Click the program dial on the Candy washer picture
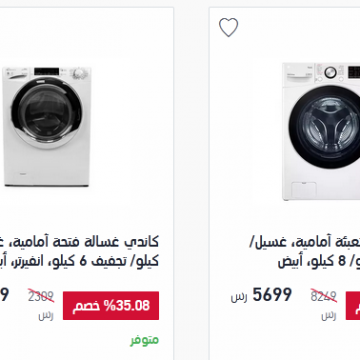This screenshot has height=360, width=360. click(x=79, y=73)
